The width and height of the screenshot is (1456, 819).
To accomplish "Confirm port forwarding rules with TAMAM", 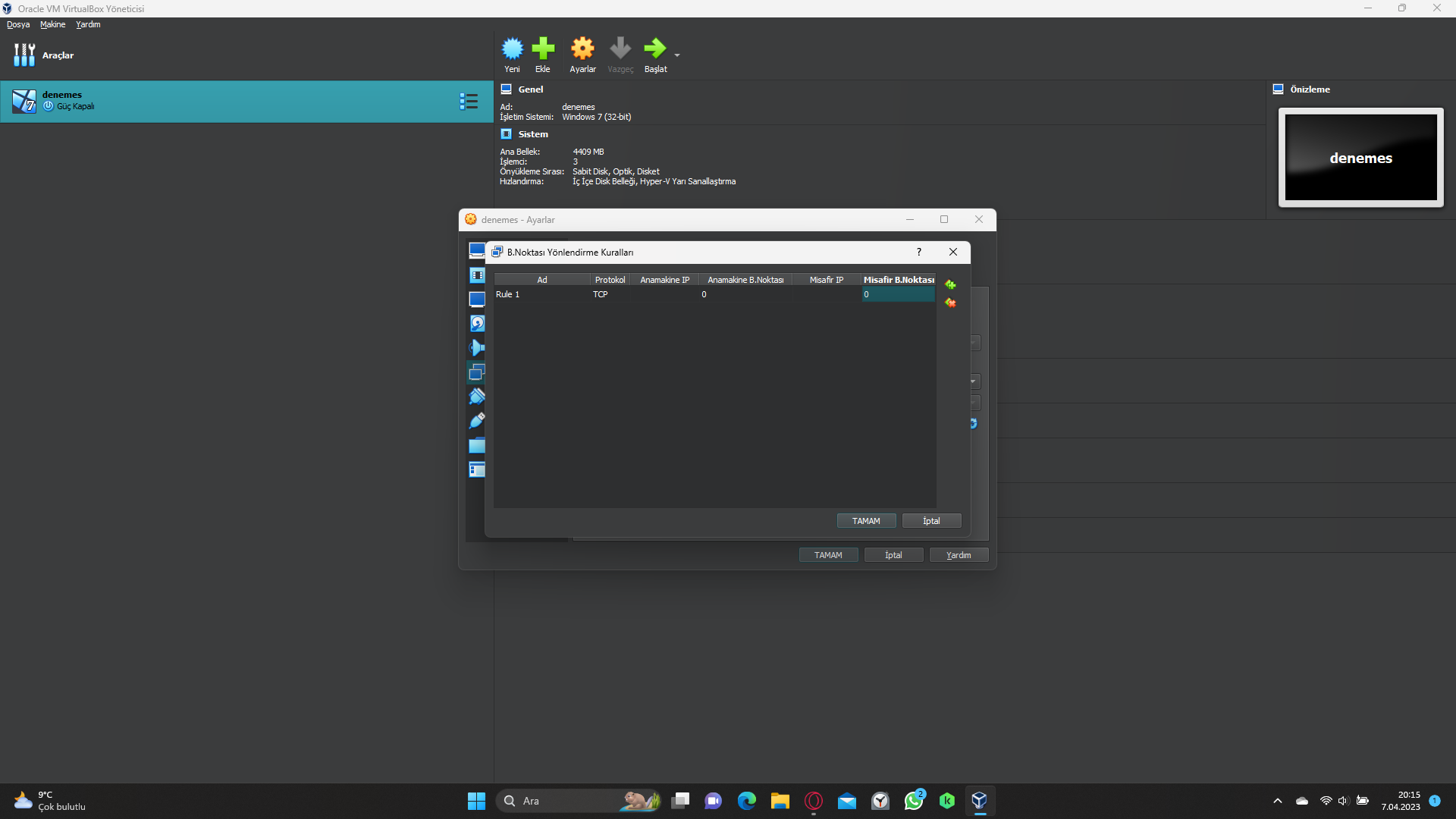I will (x=866, y=521).
